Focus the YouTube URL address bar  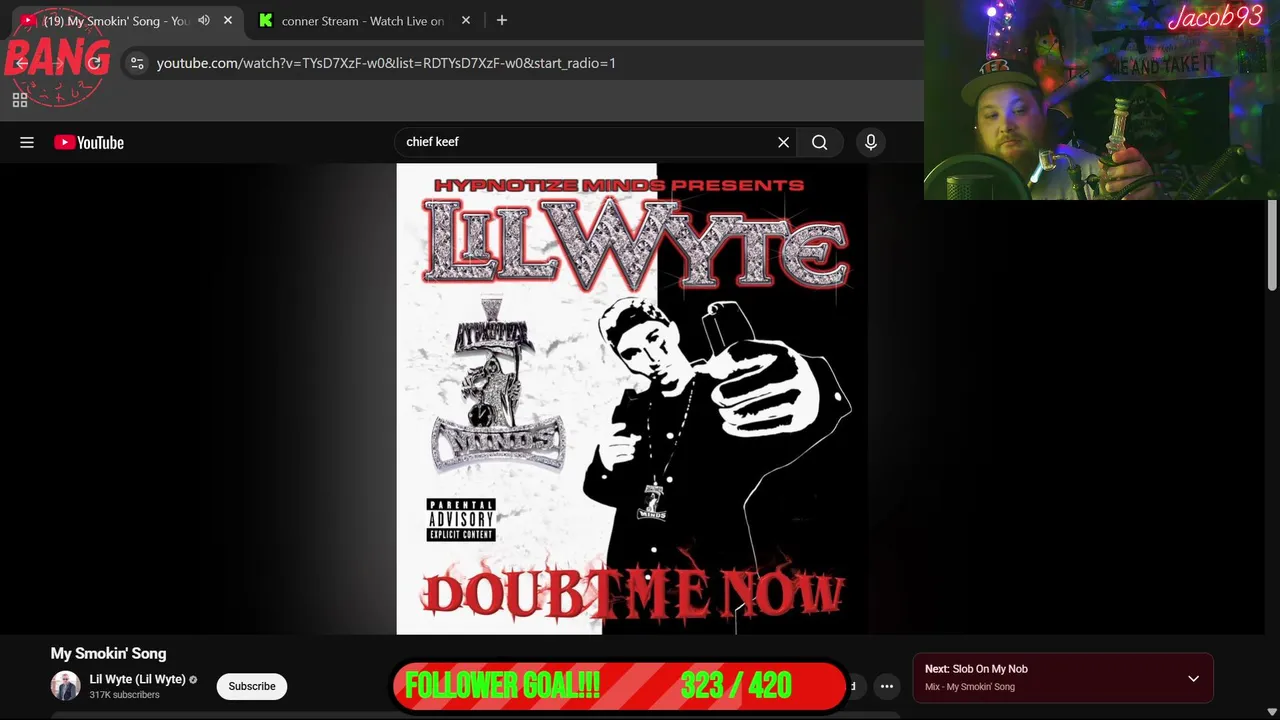coord(386,63)
